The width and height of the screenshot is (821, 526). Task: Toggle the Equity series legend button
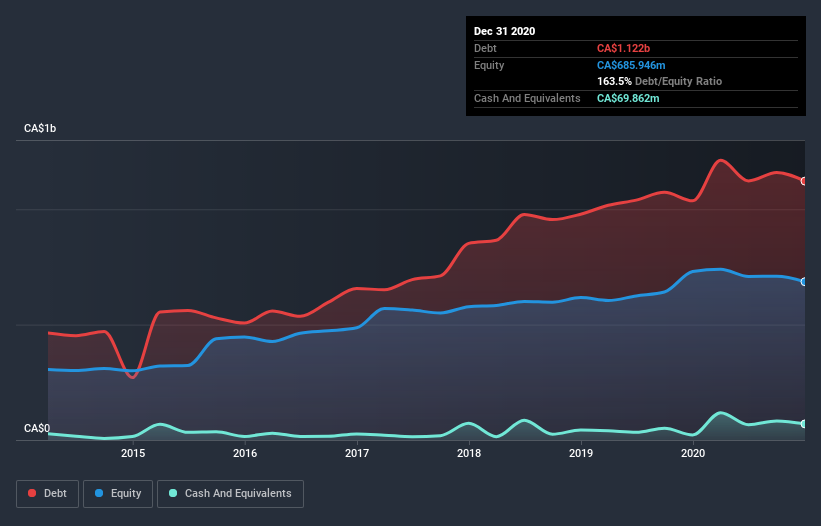click(x=118, y=494)
